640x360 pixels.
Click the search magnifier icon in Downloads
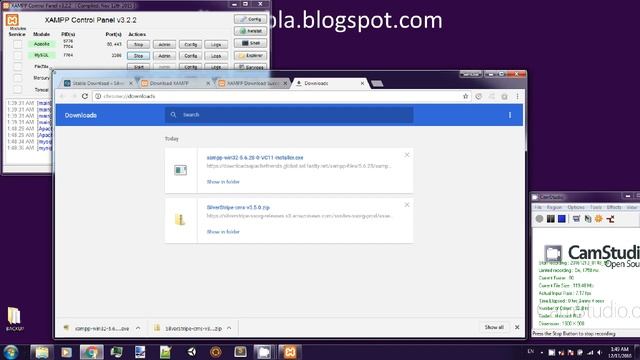click(173, 115)
